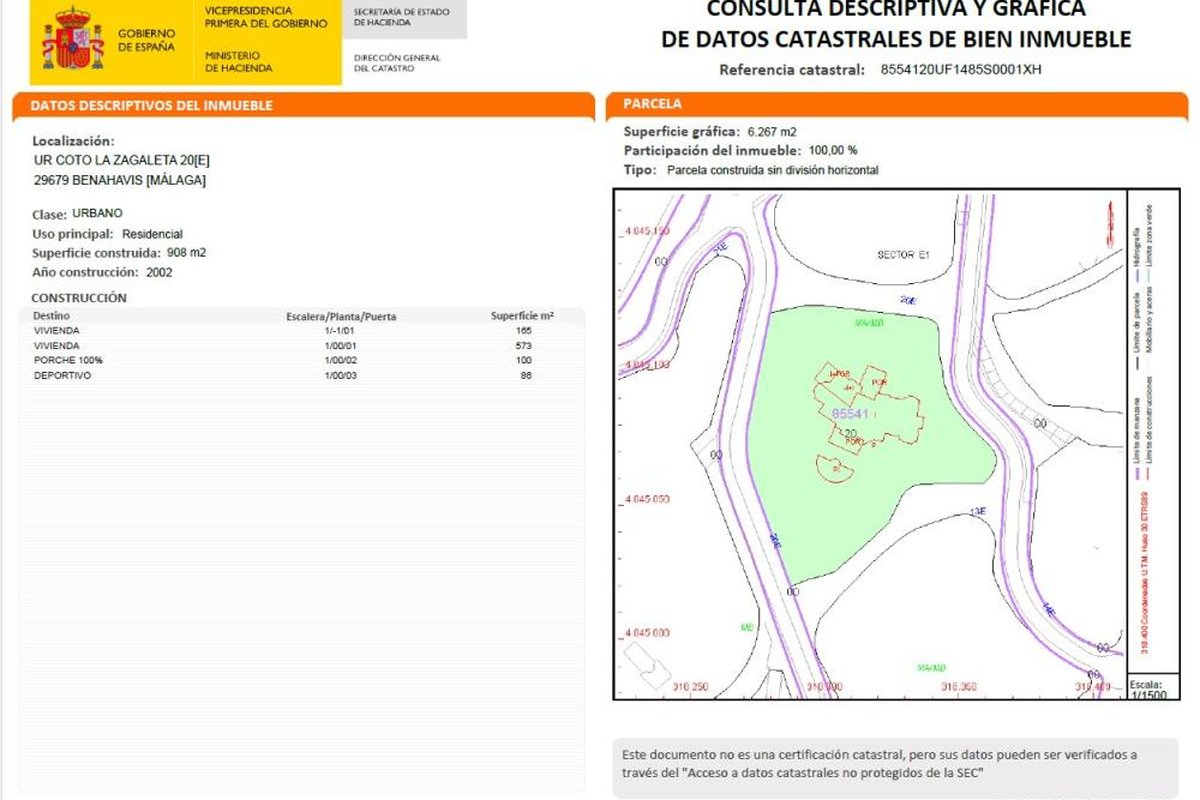
Task: Click the Dirección General del Catastro label
Action: [x=397, y=63]
